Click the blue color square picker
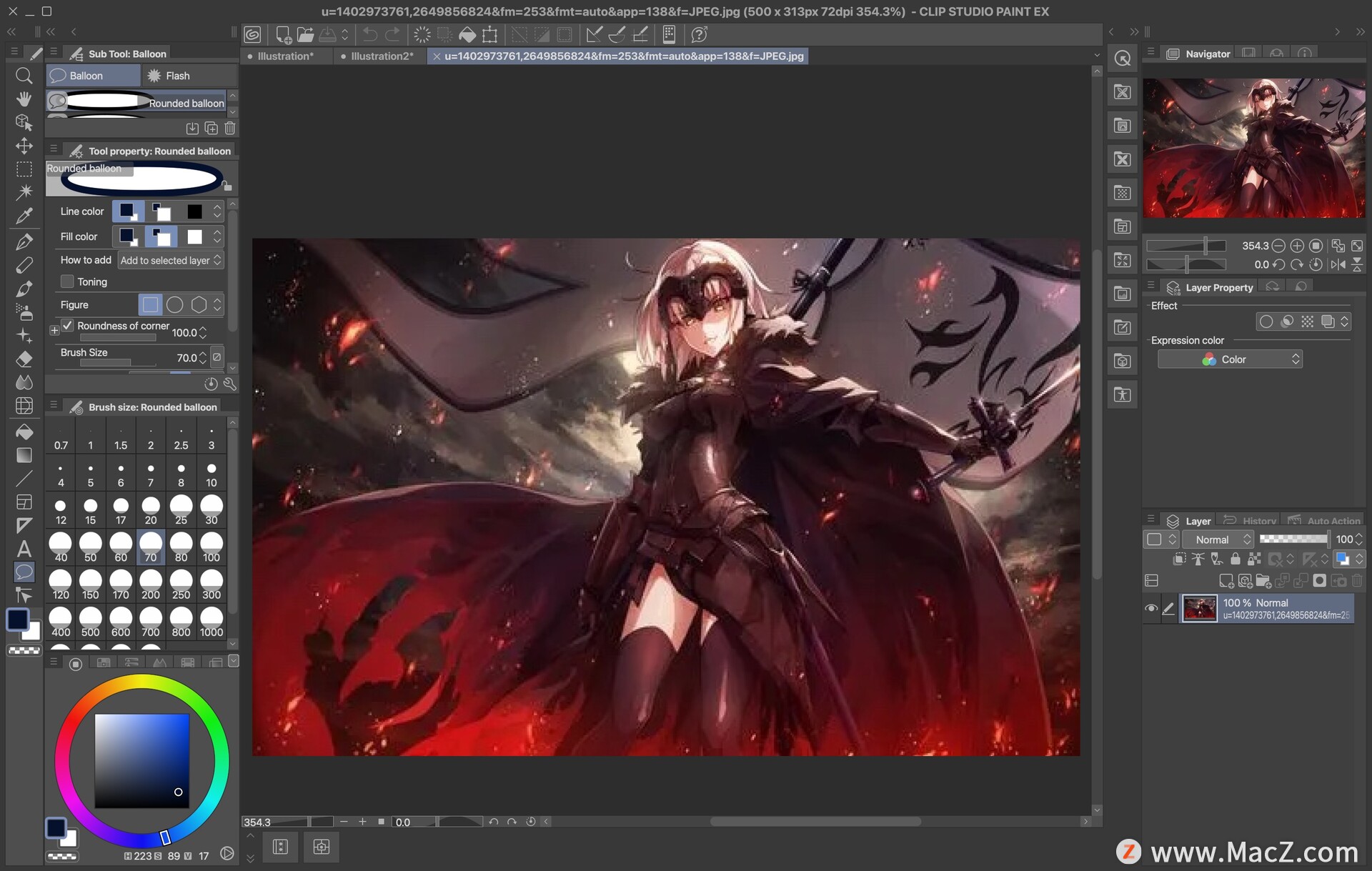This screenshot has width=1372, height=871. click(142, 760)
